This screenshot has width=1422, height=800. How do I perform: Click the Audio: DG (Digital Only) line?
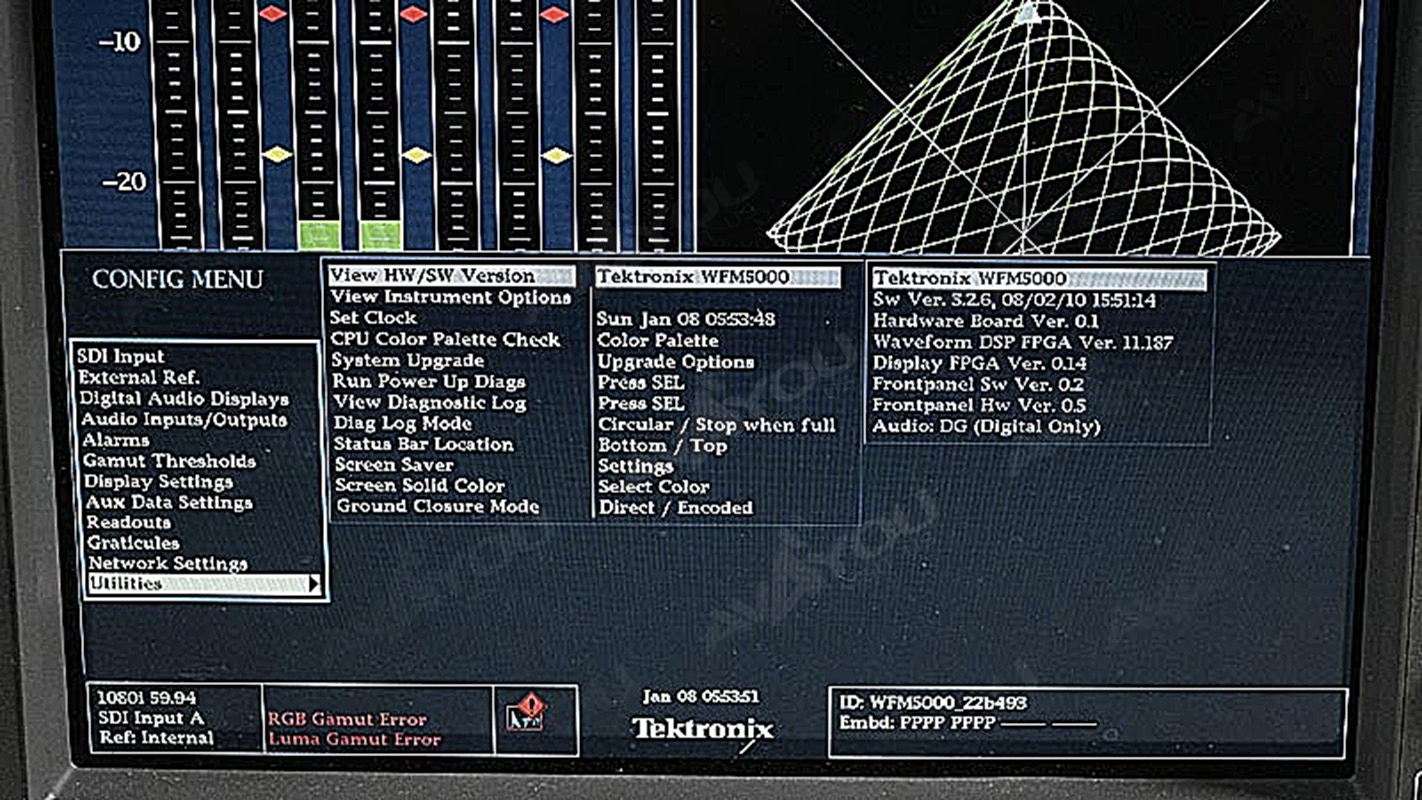(986, 427)
